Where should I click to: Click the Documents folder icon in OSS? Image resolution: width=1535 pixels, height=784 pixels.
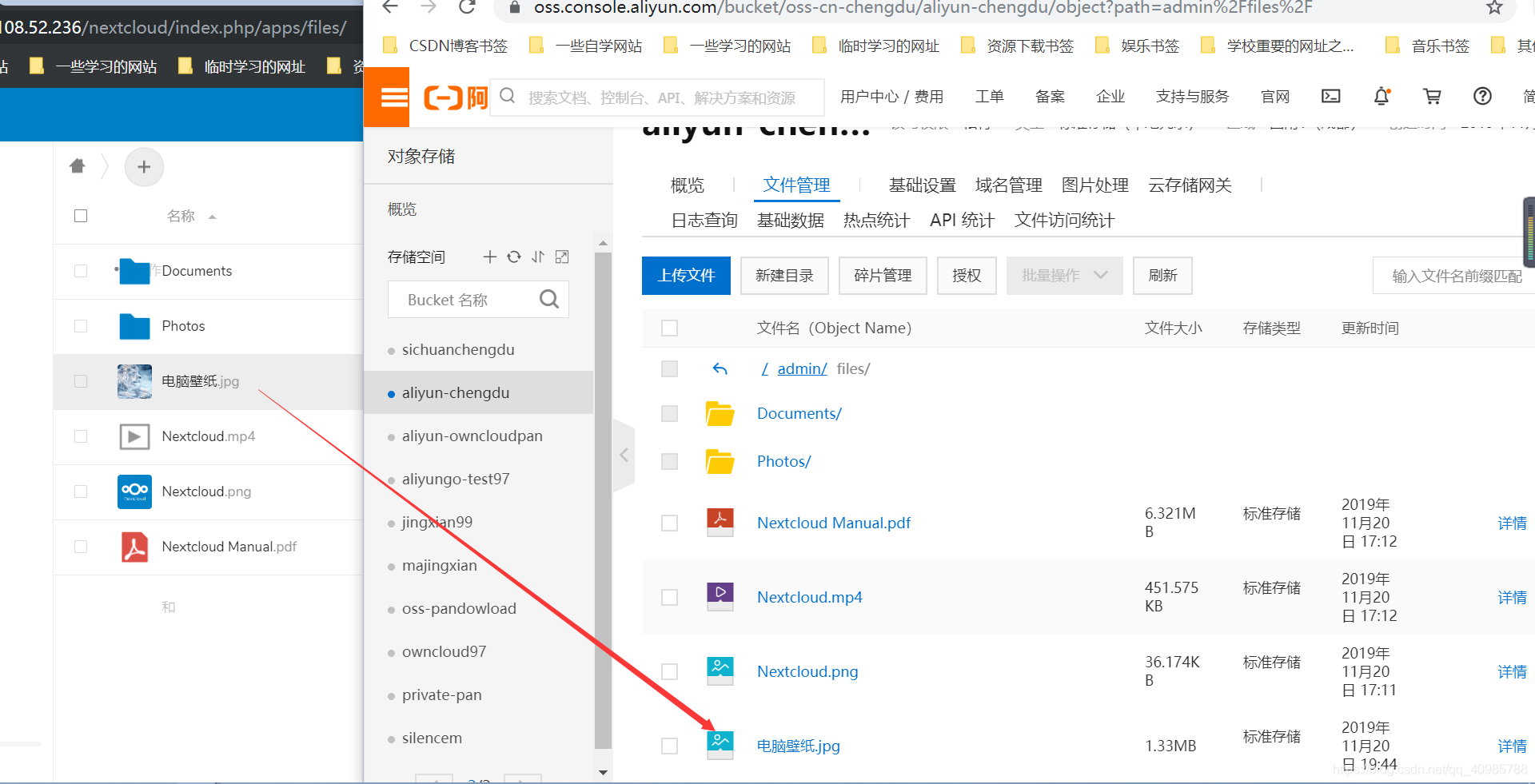pos(720,414)
